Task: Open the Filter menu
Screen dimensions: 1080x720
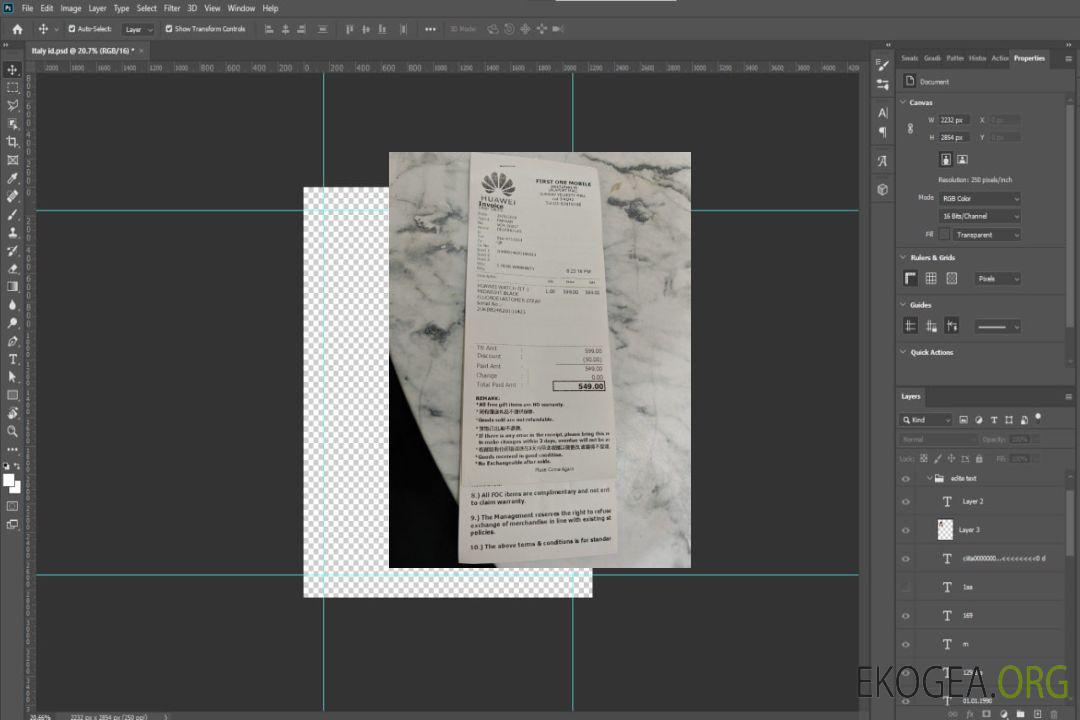Action: click(172, 8)
